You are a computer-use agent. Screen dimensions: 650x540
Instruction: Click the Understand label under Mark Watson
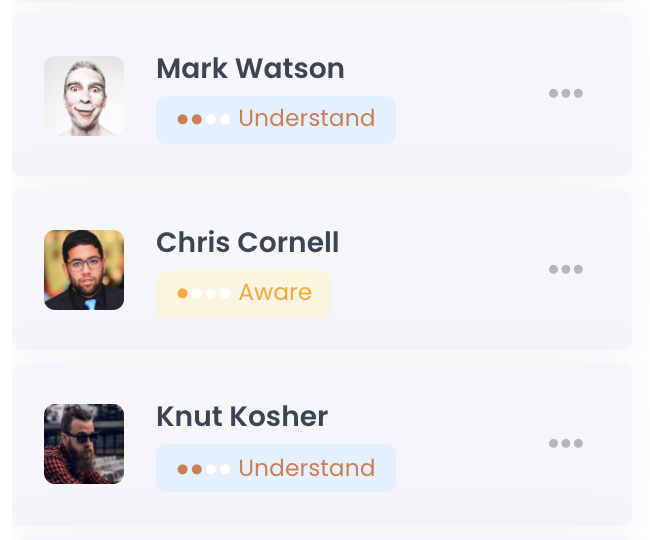tap(306, 119)
